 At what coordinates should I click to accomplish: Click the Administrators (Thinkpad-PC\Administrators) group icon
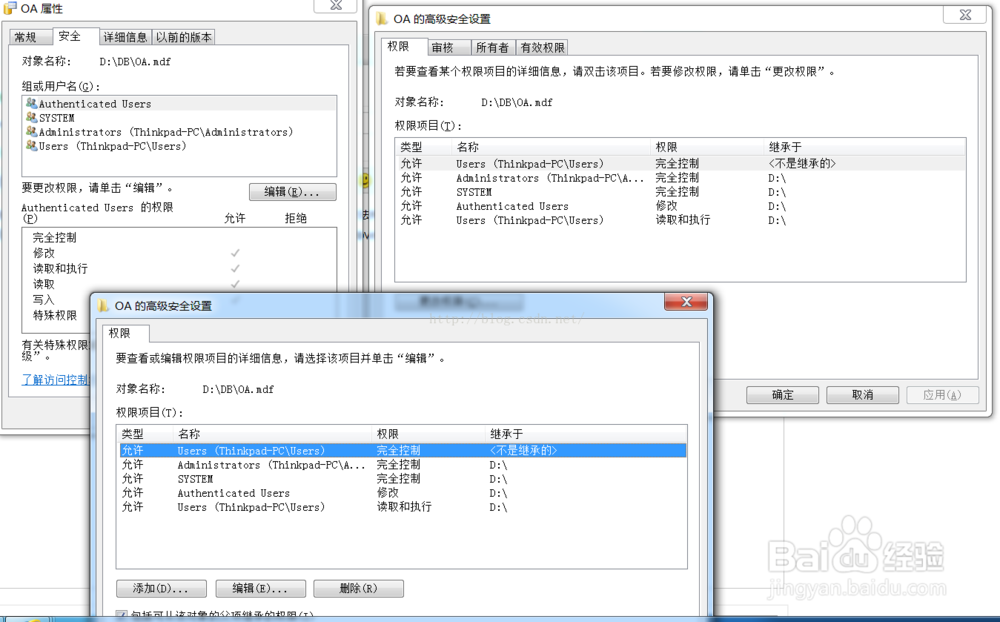(31, 130)
